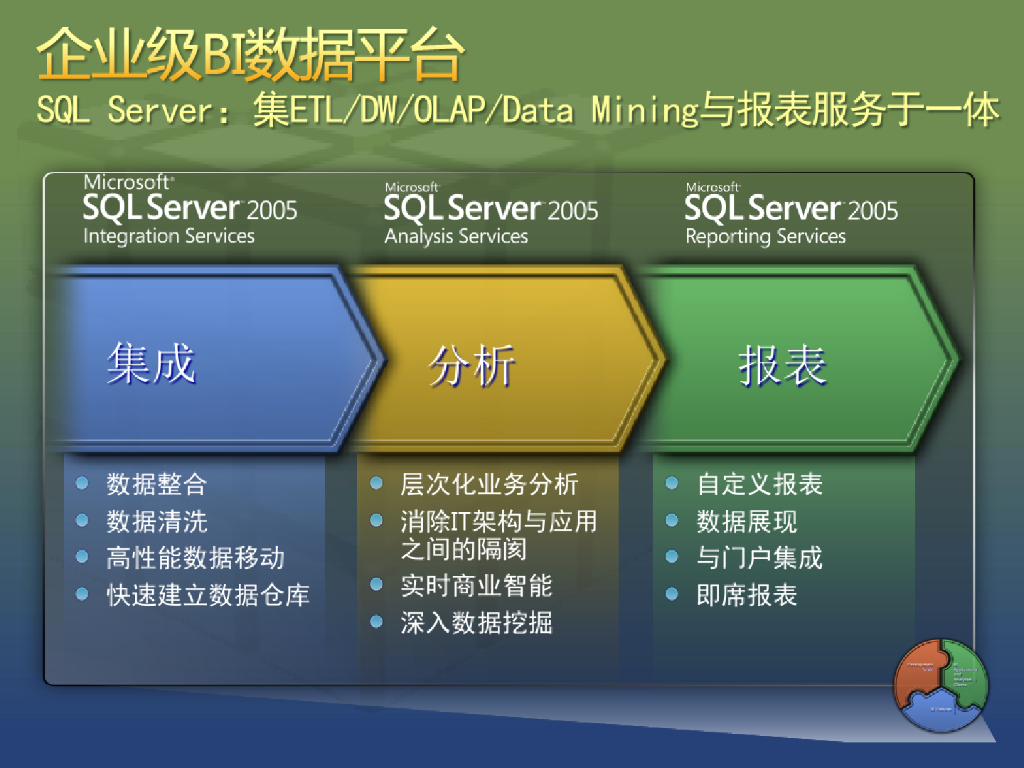This screenshot has height=768, width=1024.
Task: Click the bullet text 实时商业智能
Action: pyautogui.click(x=477, y=585)
